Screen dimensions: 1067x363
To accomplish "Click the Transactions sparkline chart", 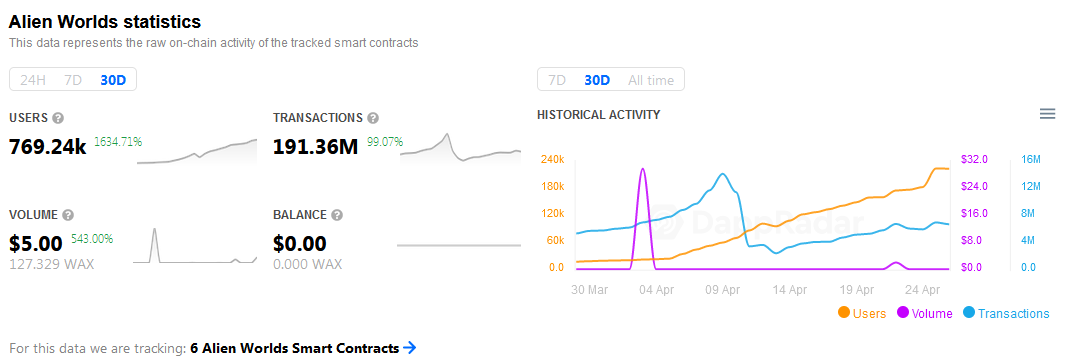I will pyautogui.click(x=460, y=147).
